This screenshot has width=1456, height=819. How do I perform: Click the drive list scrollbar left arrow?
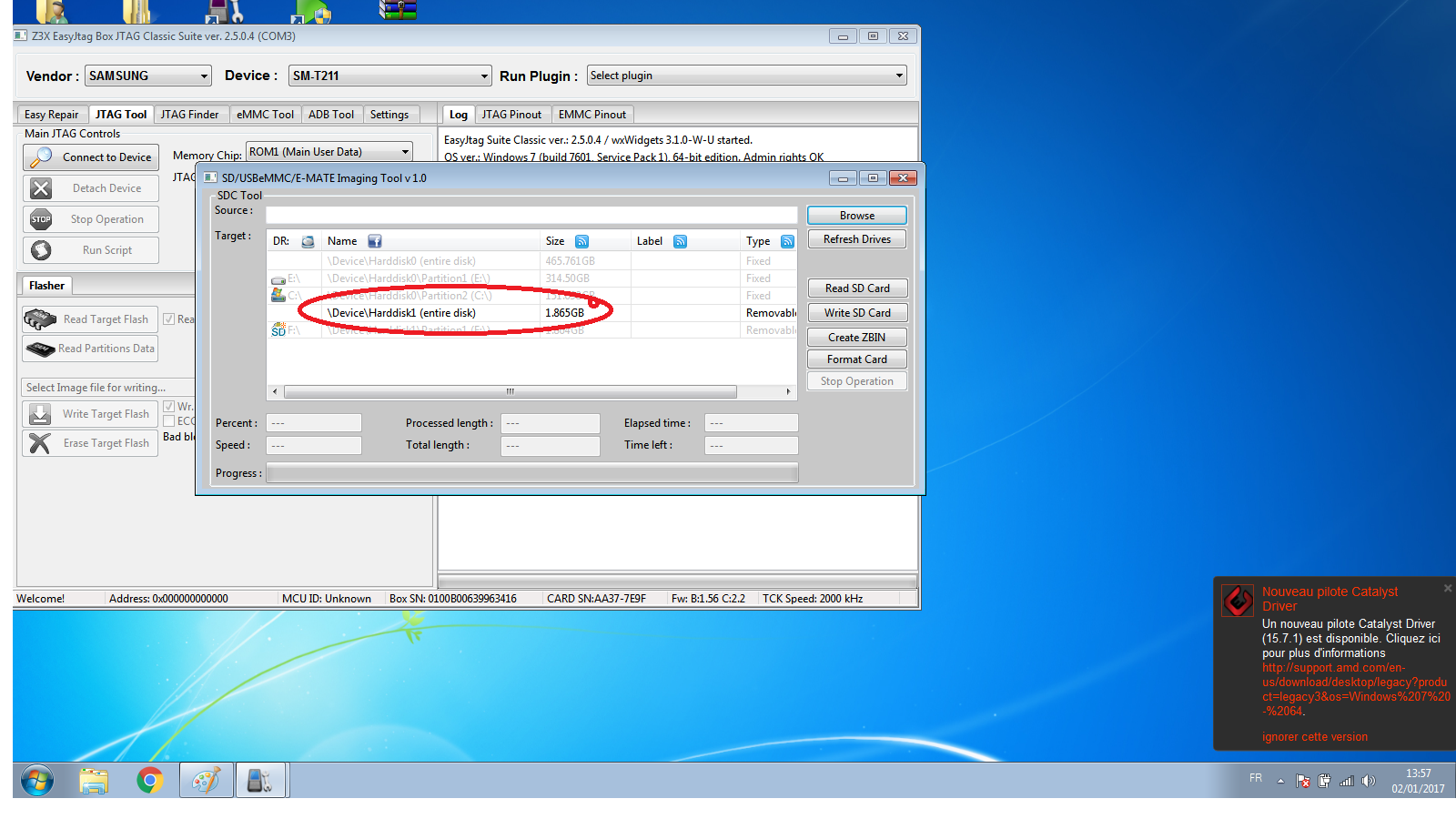(x=275, y=391)
